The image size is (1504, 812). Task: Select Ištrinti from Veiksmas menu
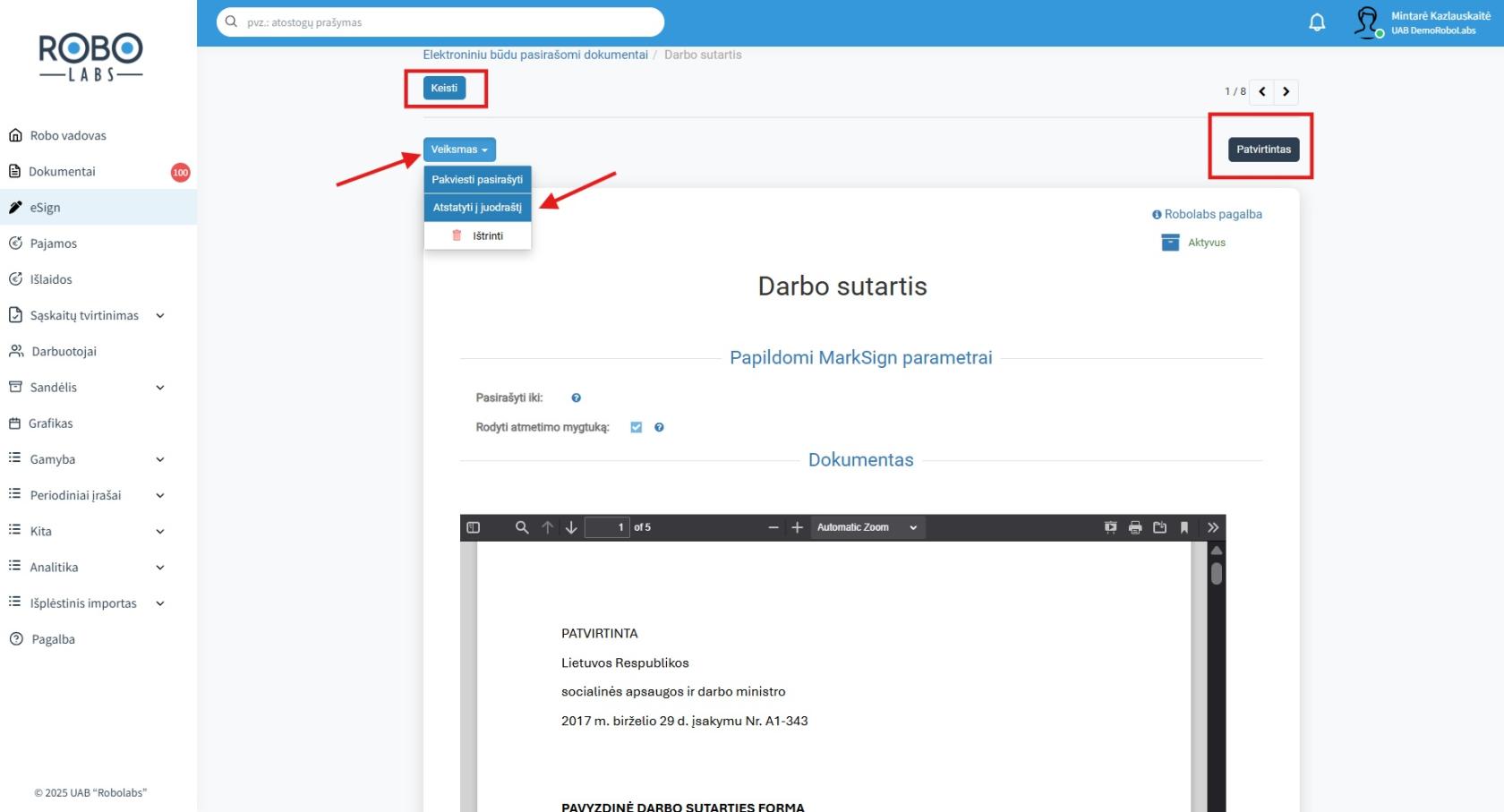tap(477, 235)
